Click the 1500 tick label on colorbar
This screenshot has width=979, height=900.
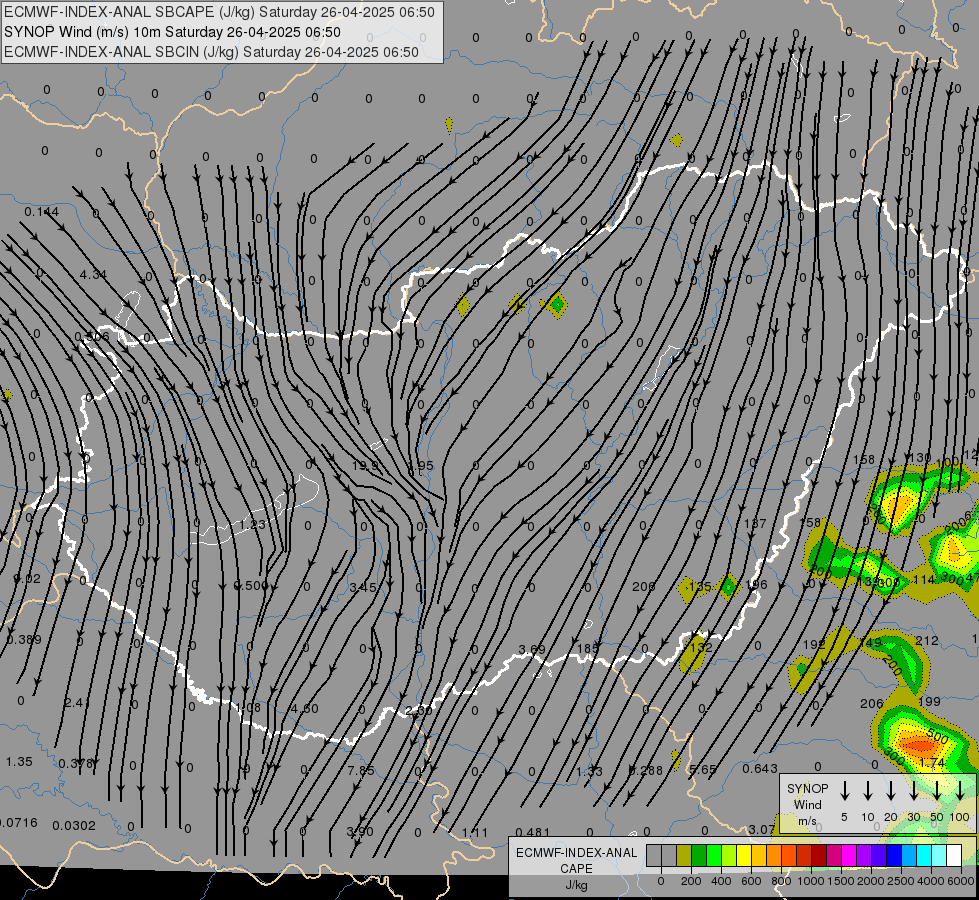[x=840, y=881]
